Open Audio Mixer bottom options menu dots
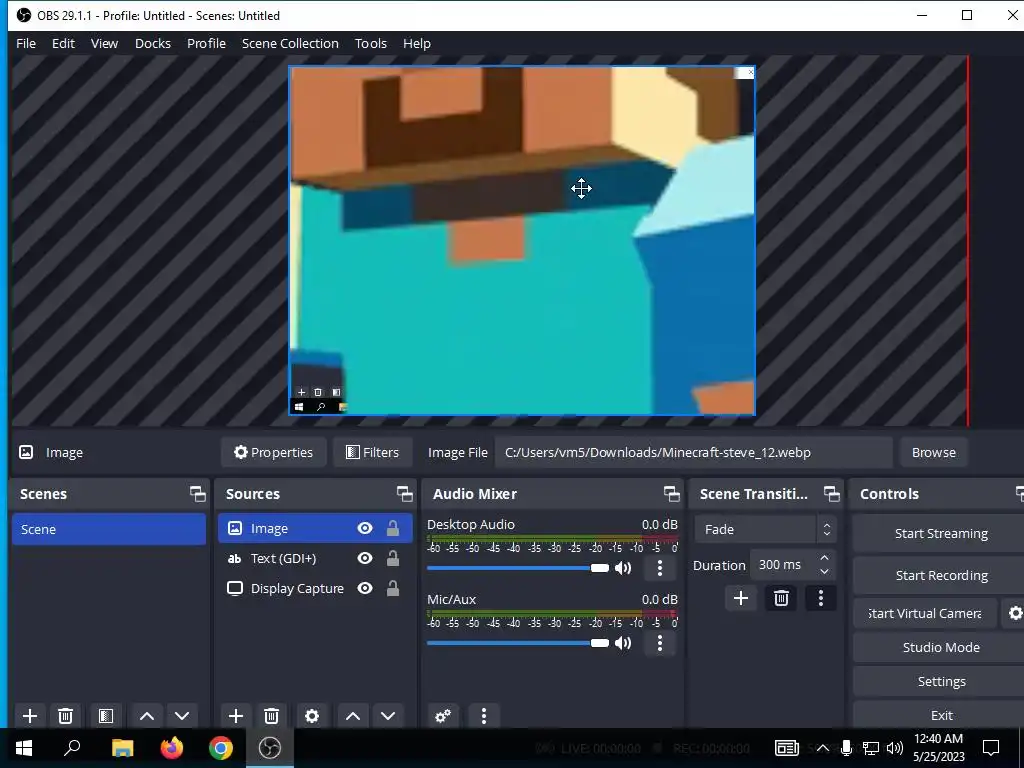 484,716
